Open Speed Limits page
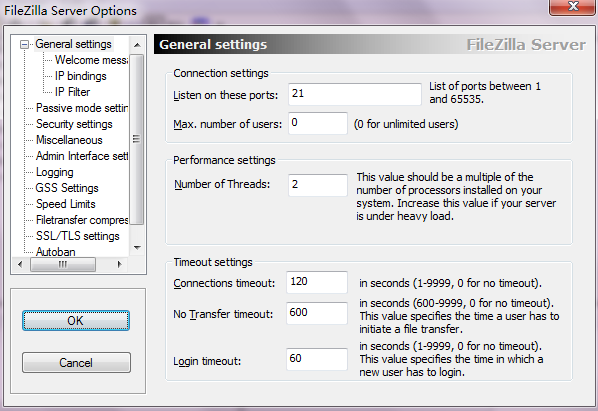This screenshot has width=598, height=411. click(66, 204)
